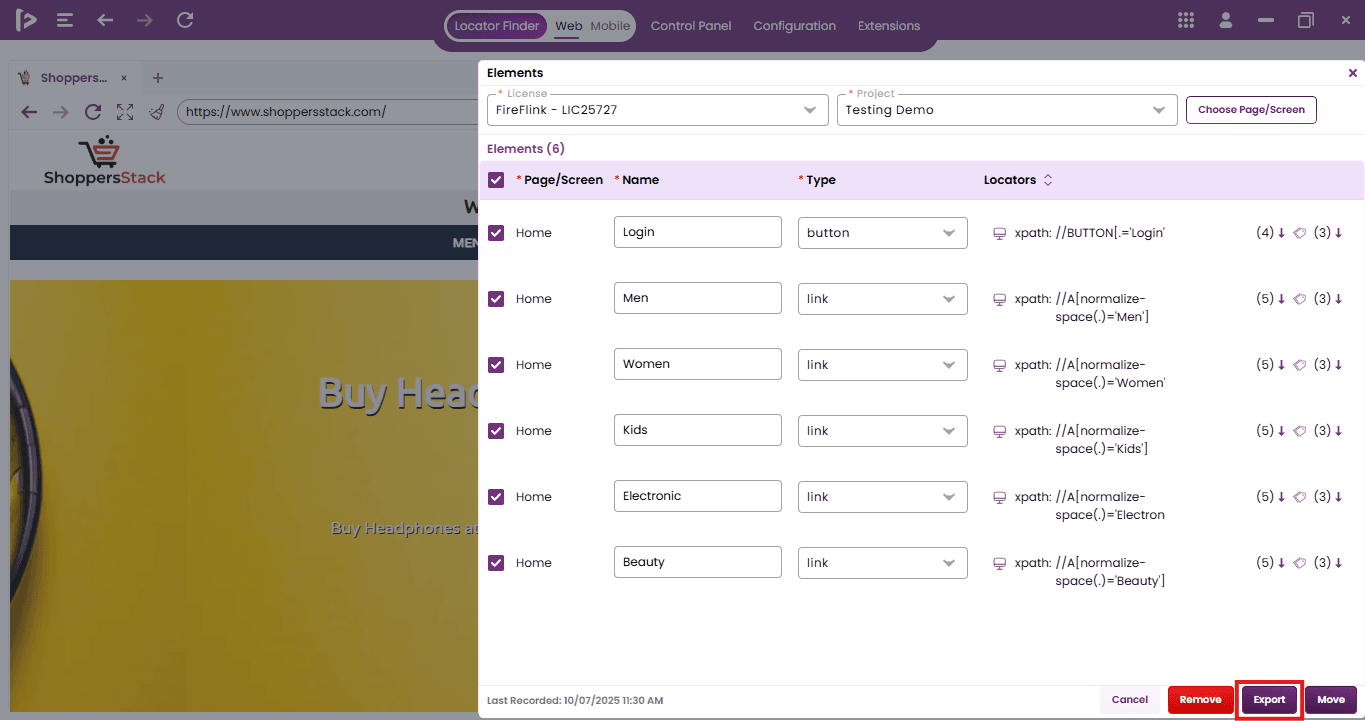Image resolution: width=1365 pixels, height=721 pixels.
Task: Uncheck the Electronic row checkbox
Action: tap(496, 497)
